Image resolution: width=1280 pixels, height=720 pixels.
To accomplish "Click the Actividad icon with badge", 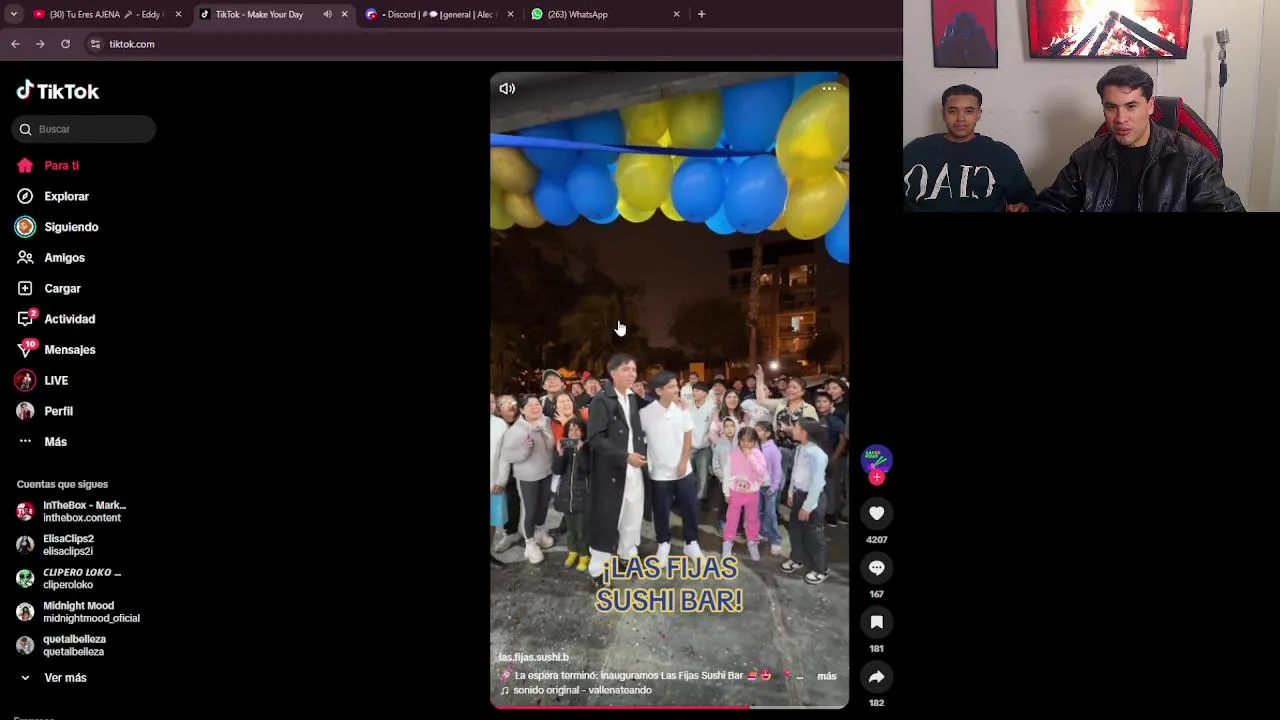I will click(26, 319).
